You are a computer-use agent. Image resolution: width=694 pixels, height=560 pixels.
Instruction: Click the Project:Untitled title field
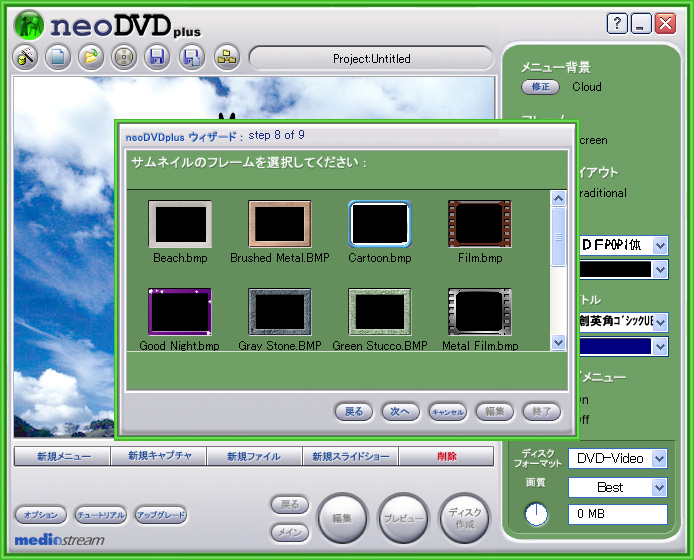point(371,58)
